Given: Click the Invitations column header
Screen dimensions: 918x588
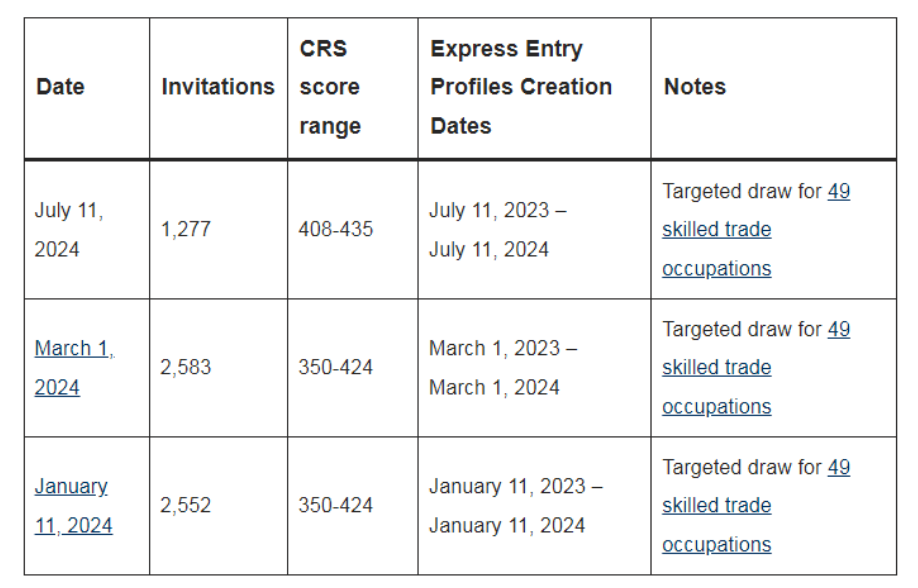Looking at the screenshot, I should click(218, 87).
